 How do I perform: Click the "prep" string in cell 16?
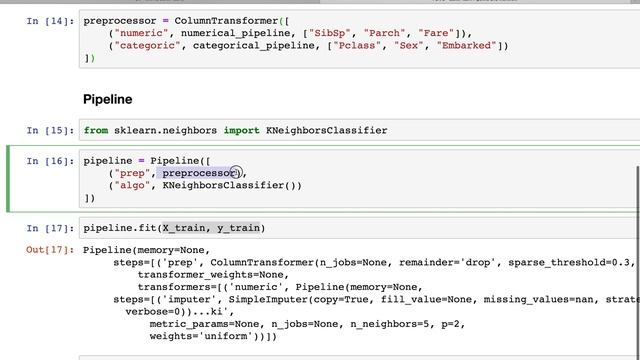click(x=132, y=173)
